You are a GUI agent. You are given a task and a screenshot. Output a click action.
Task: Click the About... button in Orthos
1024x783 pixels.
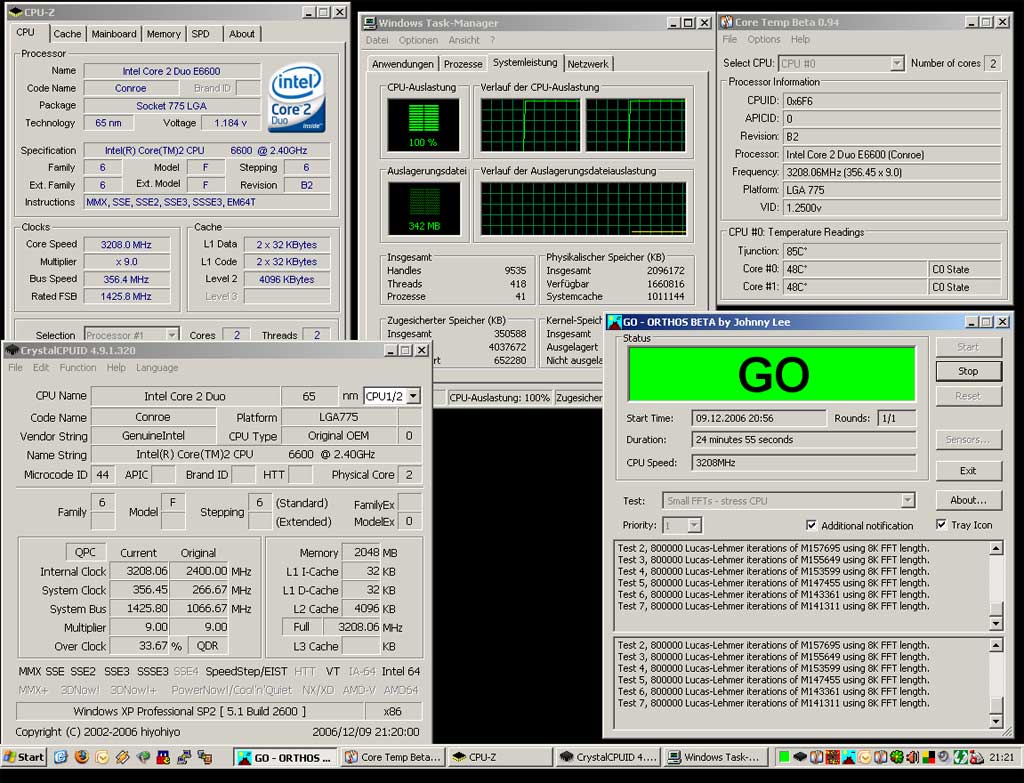[x=968, y=500]
